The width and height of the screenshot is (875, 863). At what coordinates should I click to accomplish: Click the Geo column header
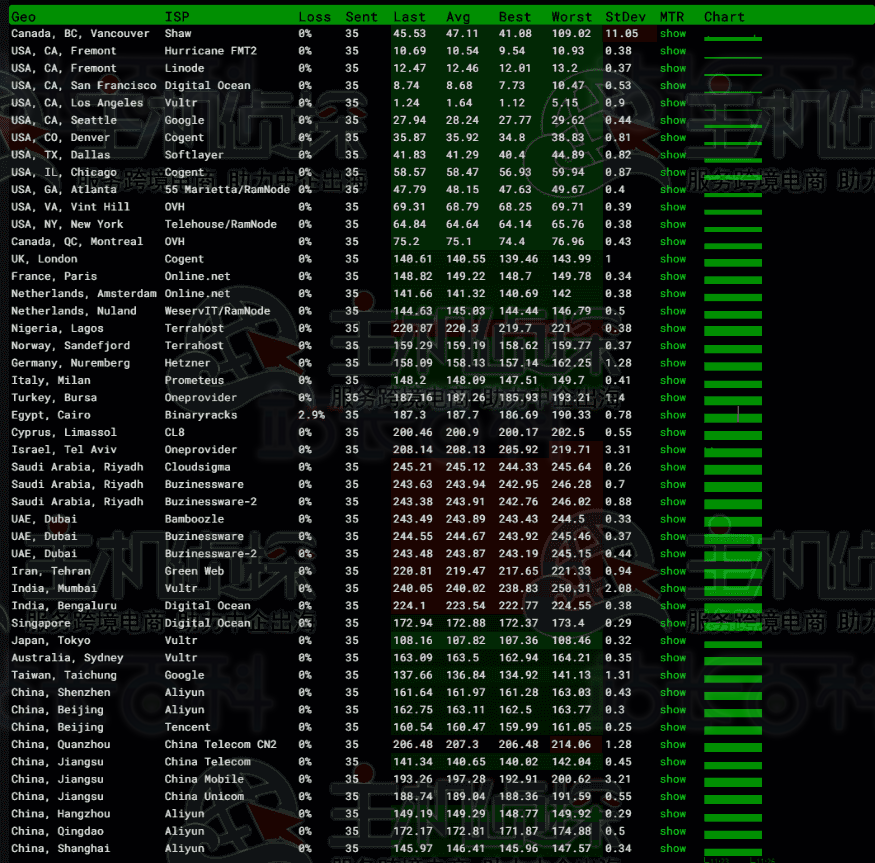pos(23,17)
